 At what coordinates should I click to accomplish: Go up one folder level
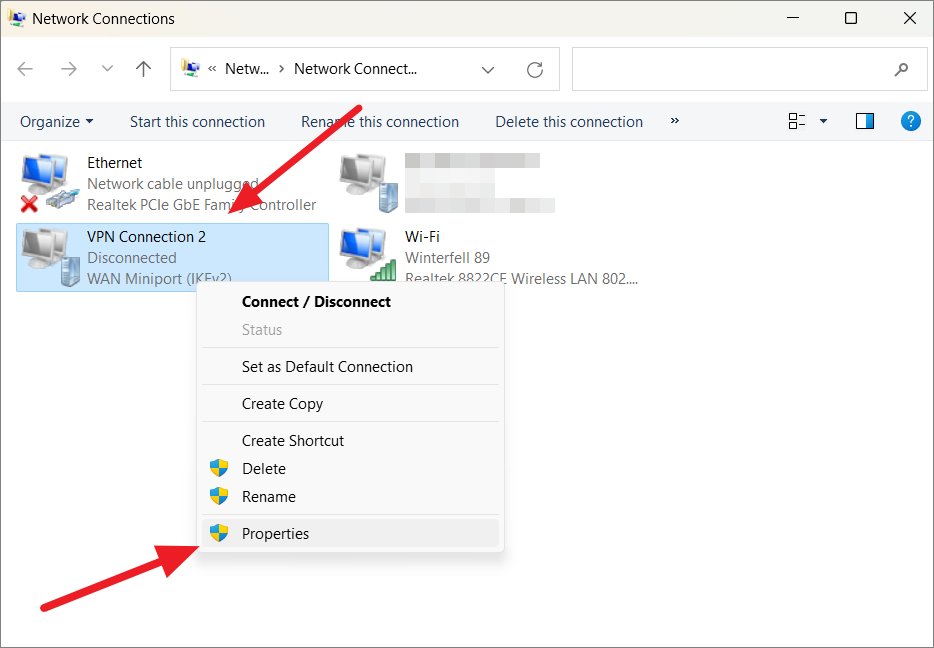pyautogui.click(x=144, y=69)
